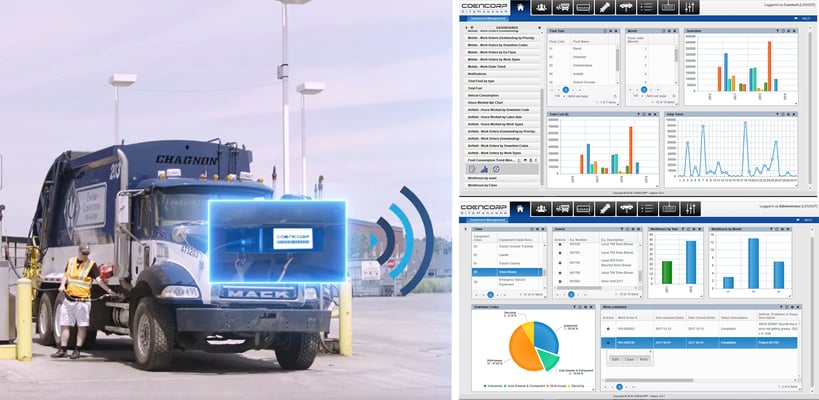
Task: Close the Quantities panel
Action: (x=794, y=31)
